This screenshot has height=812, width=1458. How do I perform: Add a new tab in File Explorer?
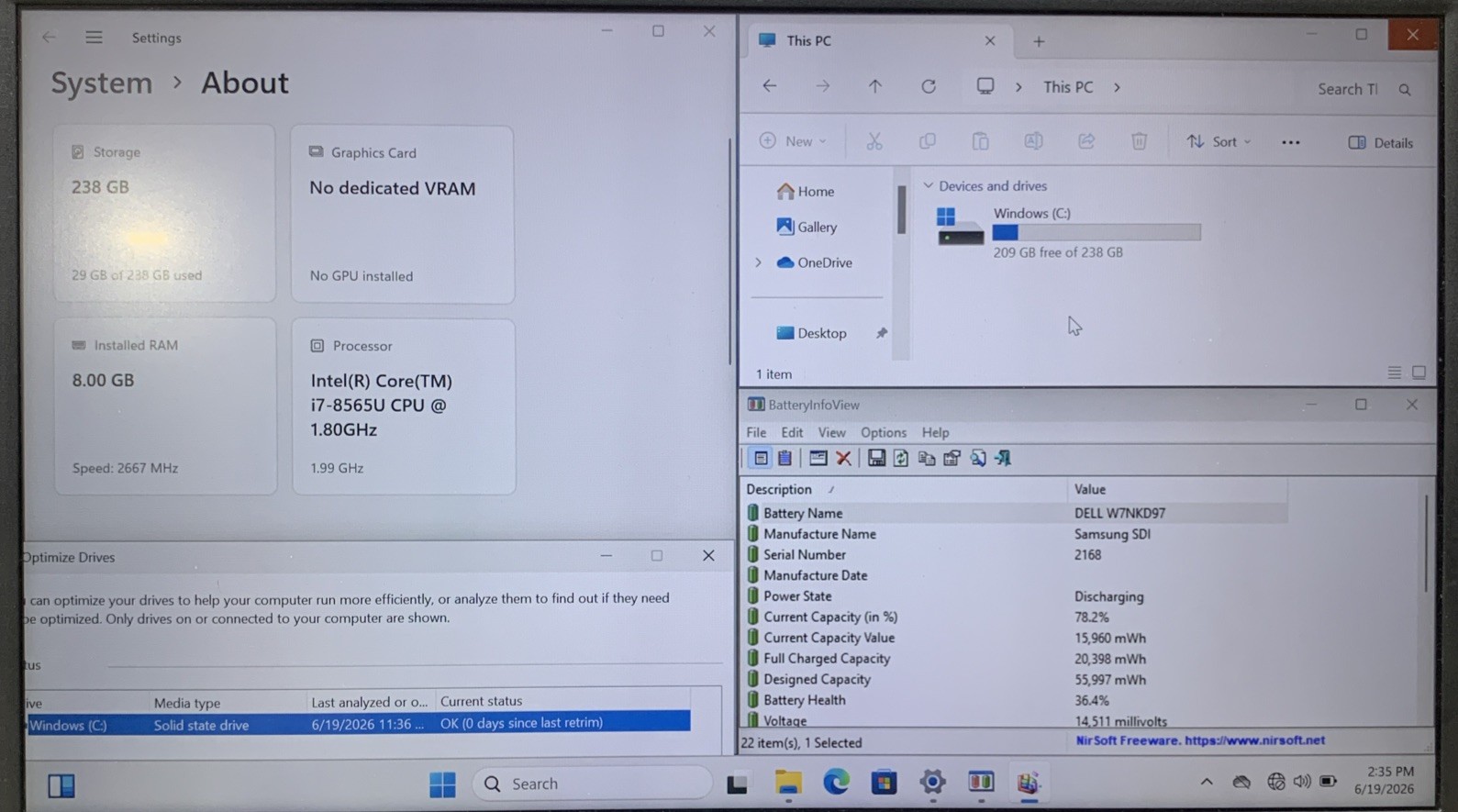tap(1039, 41)
